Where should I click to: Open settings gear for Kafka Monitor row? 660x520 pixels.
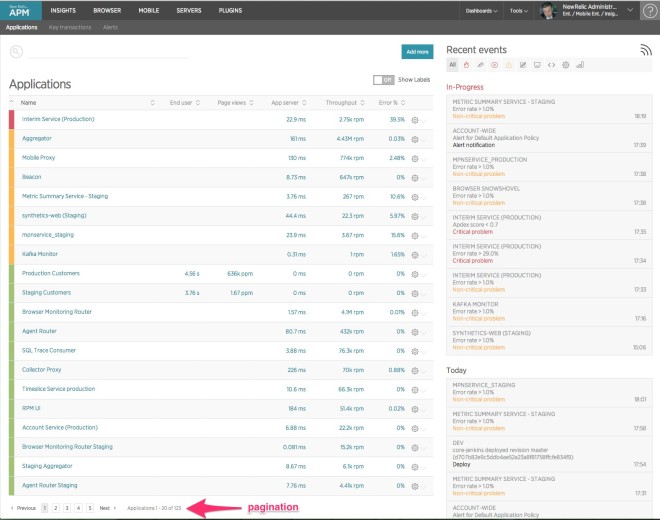(x=415, y=255)
